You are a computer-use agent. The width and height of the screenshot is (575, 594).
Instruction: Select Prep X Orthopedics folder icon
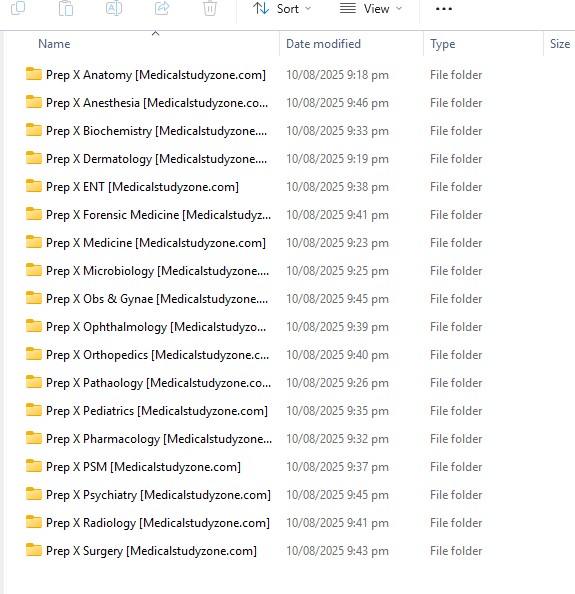[34, 354]
